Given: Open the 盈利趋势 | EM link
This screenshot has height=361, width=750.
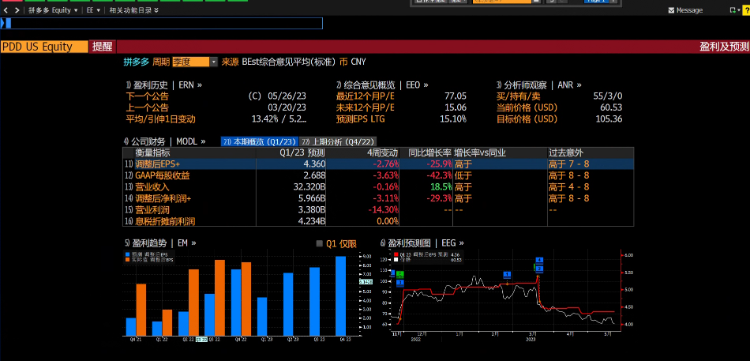Looking at the screenshot, I should coord(161,243).
